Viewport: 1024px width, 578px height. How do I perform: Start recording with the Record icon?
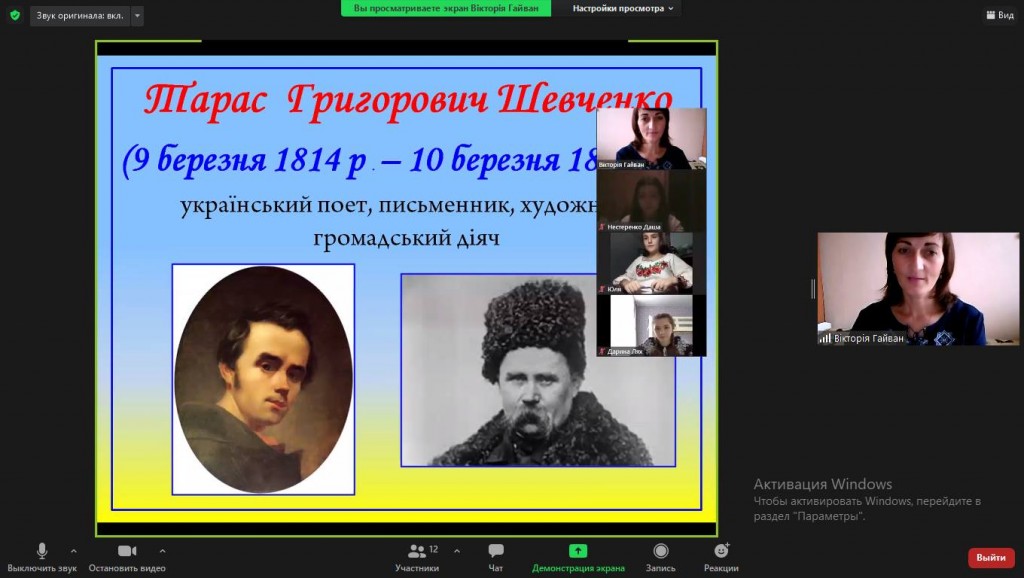click(x=660, y=551)
